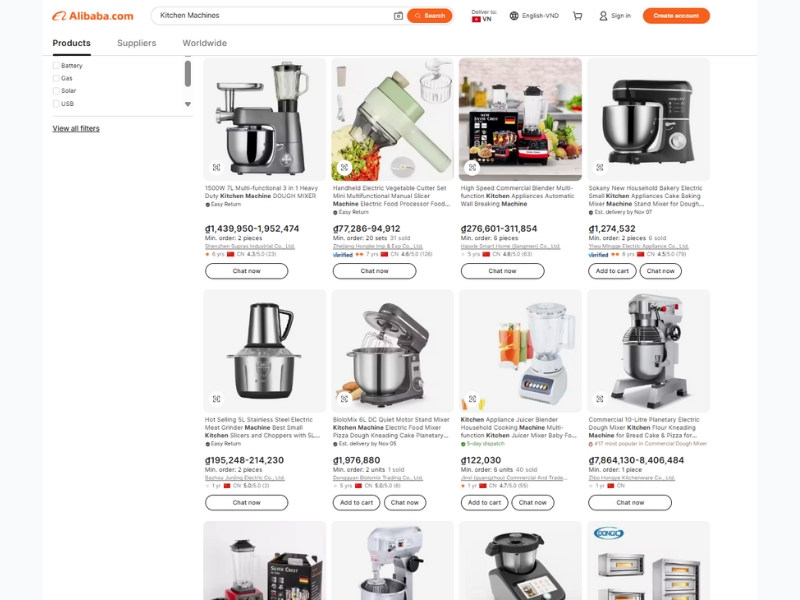Click visual search icon on Sokany mixer image

(600, 167)
